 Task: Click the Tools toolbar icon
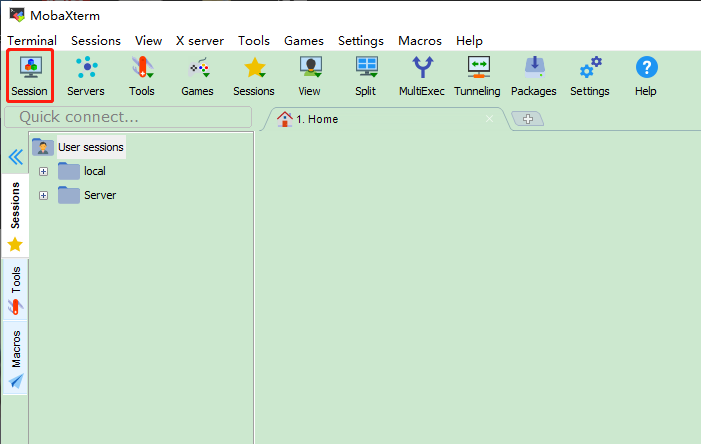142,75
